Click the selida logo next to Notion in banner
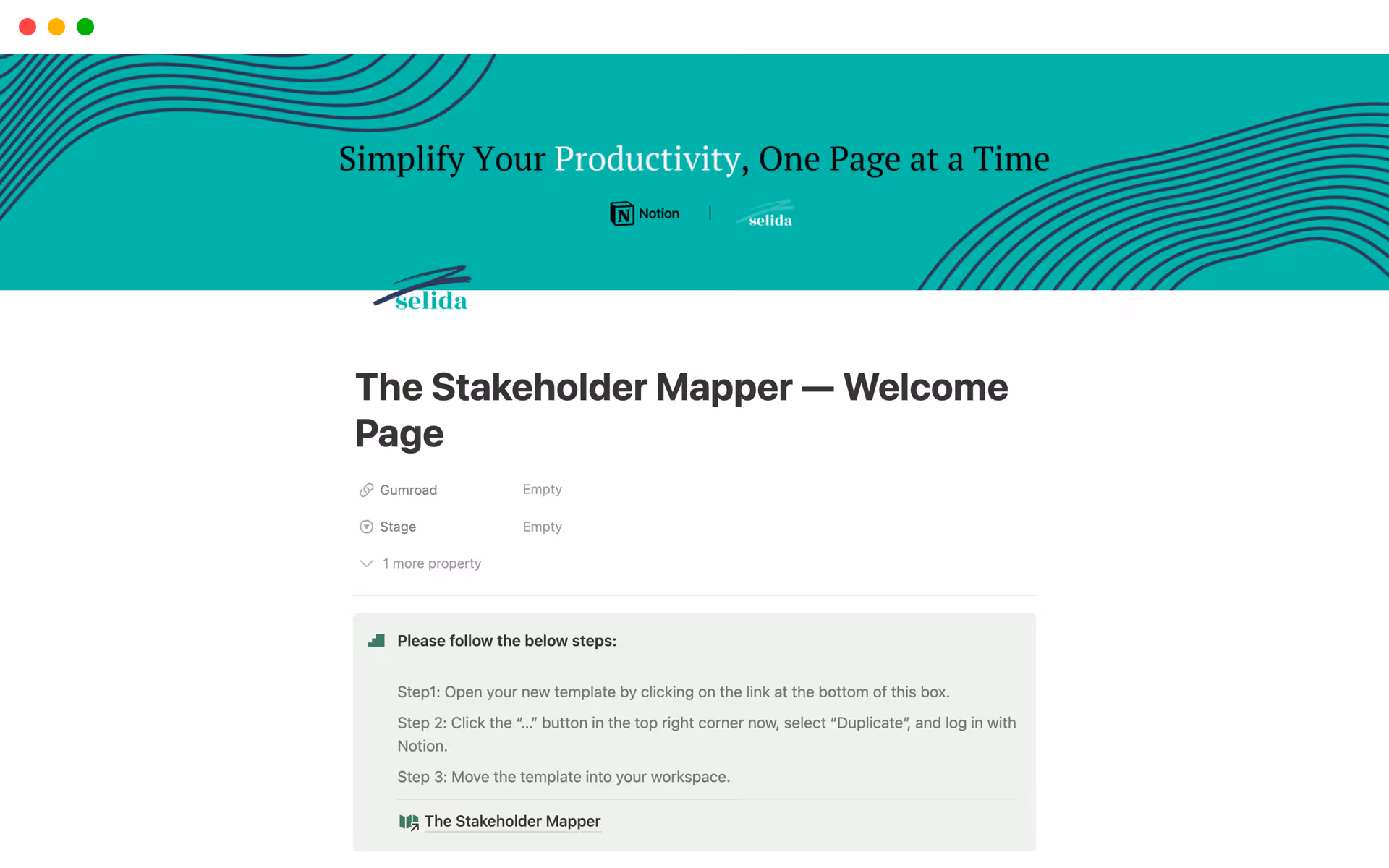Image resolution: width=1389 pixels, height=868 pixels. click(765, 215)
